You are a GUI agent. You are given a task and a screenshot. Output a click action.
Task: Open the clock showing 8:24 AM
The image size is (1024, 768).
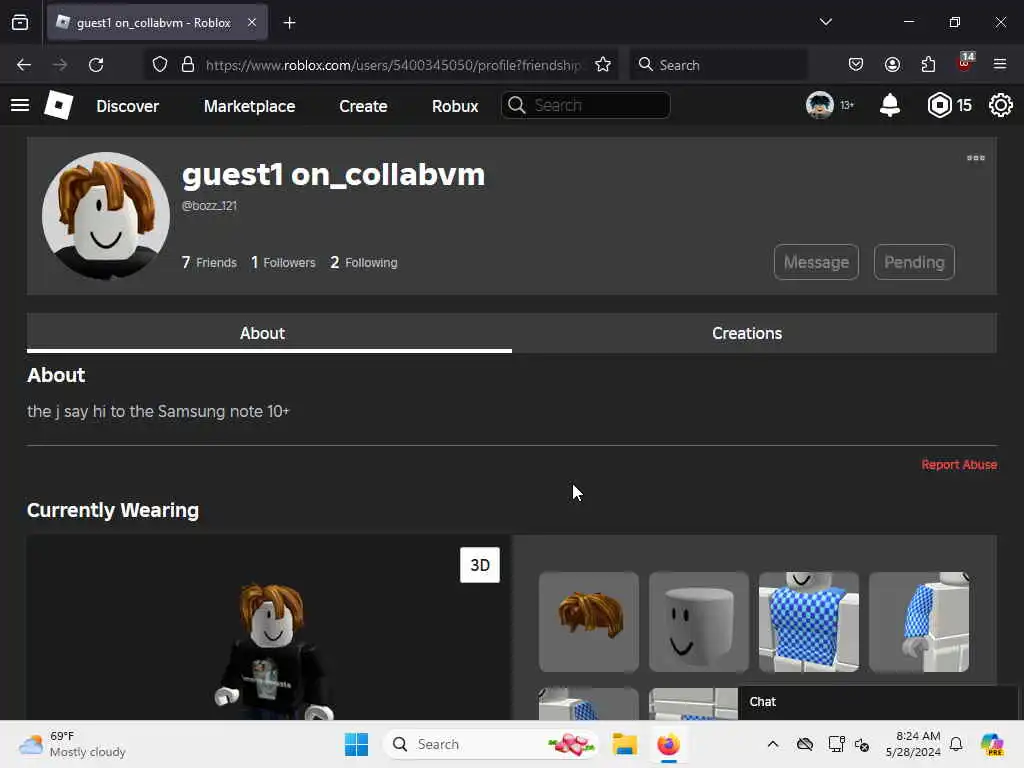(x=913, y=744)
